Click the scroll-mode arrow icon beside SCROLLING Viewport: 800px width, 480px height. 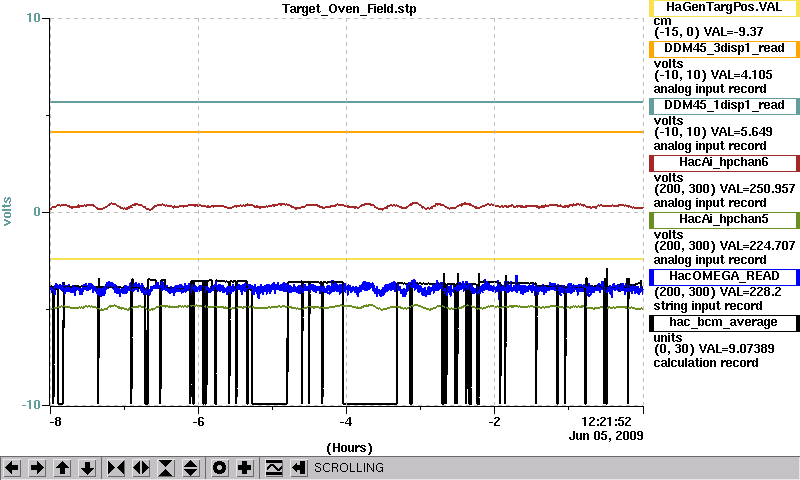(299, 468)
